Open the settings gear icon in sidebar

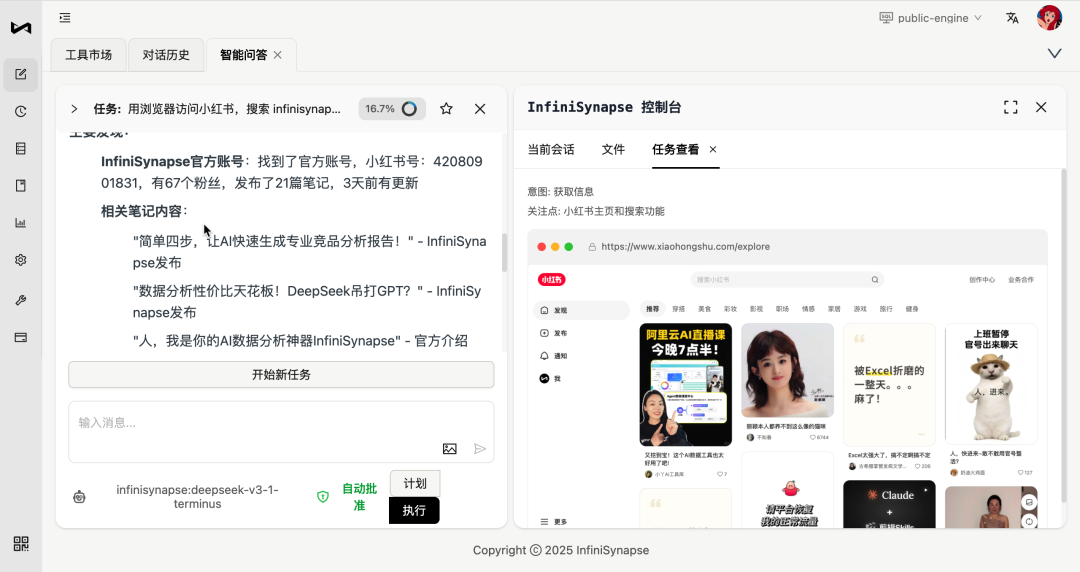[21, 260]
